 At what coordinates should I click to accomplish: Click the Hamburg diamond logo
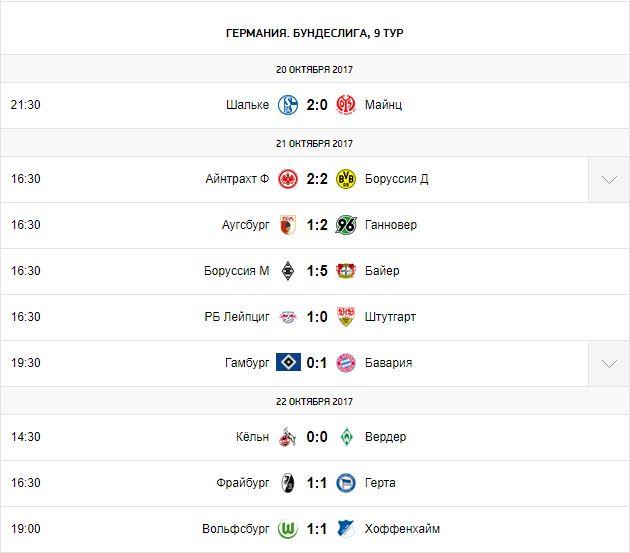pos(288,363)
